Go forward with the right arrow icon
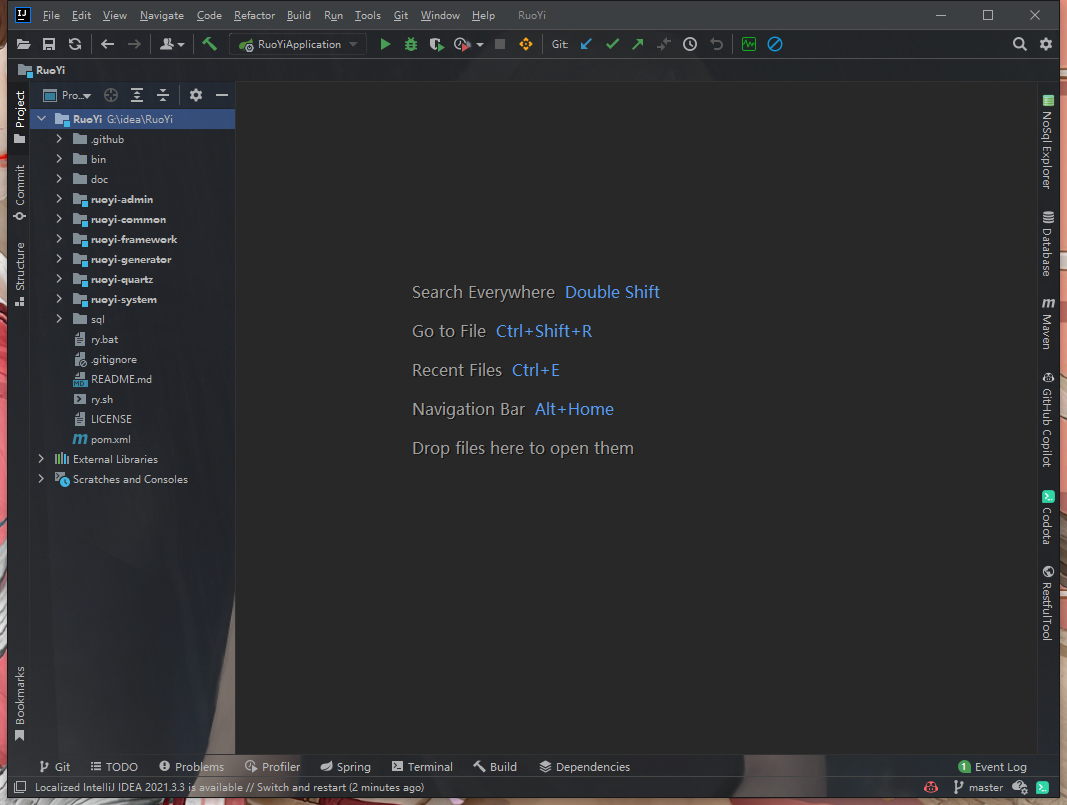 [134, 44]
